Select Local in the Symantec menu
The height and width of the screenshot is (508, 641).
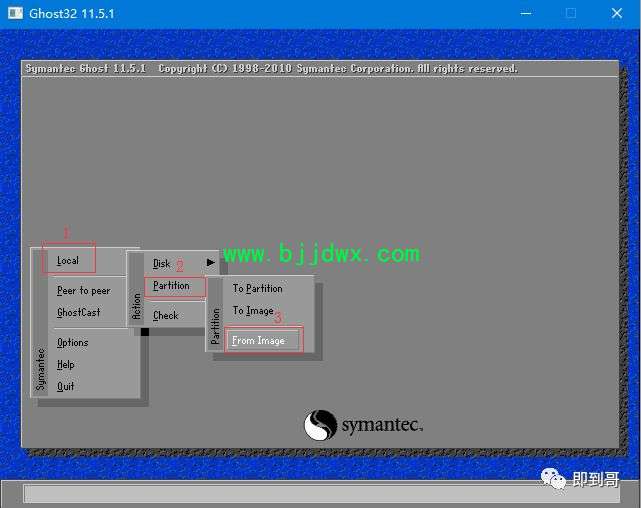click(68, 260)
